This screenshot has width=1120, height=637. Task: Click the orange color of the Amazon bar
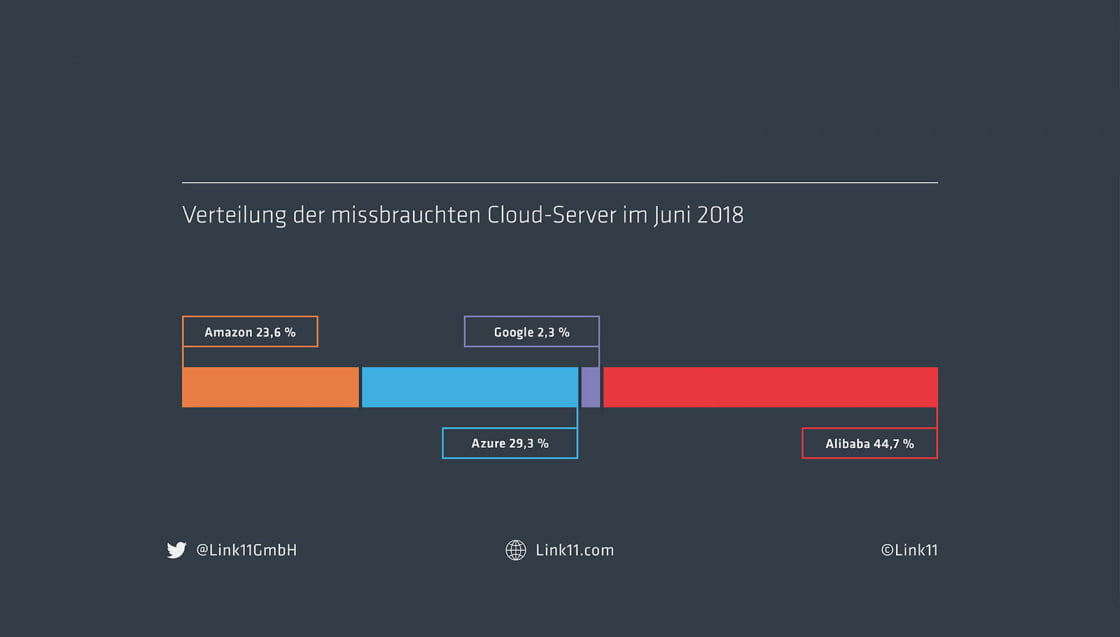tap(270, 387)
